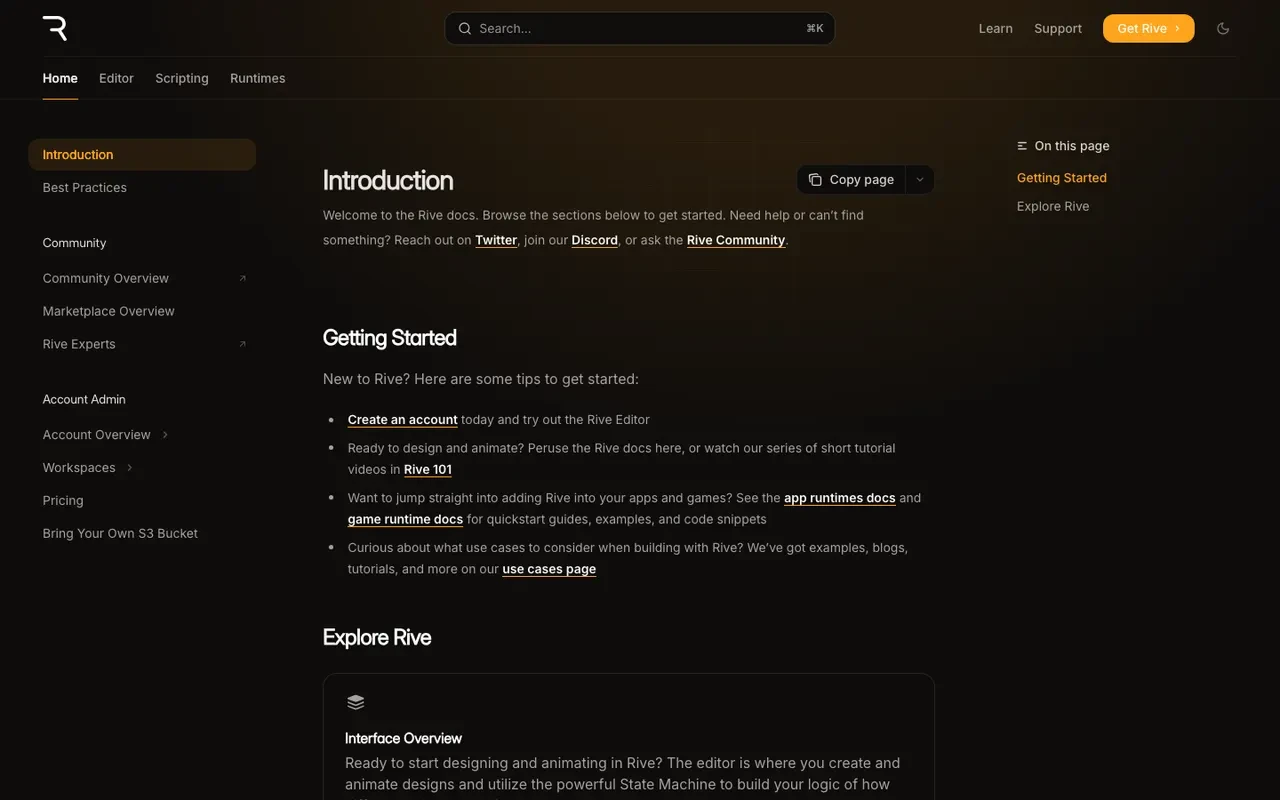
Task: Select the Runtimes tab
Action: point(258,78)
